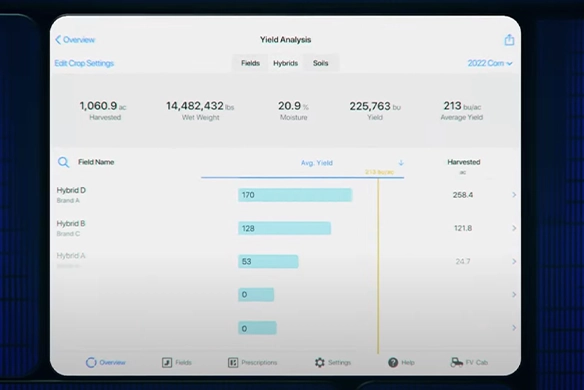The height and width of the screenshot is (390, 584).
Task: Open Overview in bottom navigation
Action: pos(106,362)
